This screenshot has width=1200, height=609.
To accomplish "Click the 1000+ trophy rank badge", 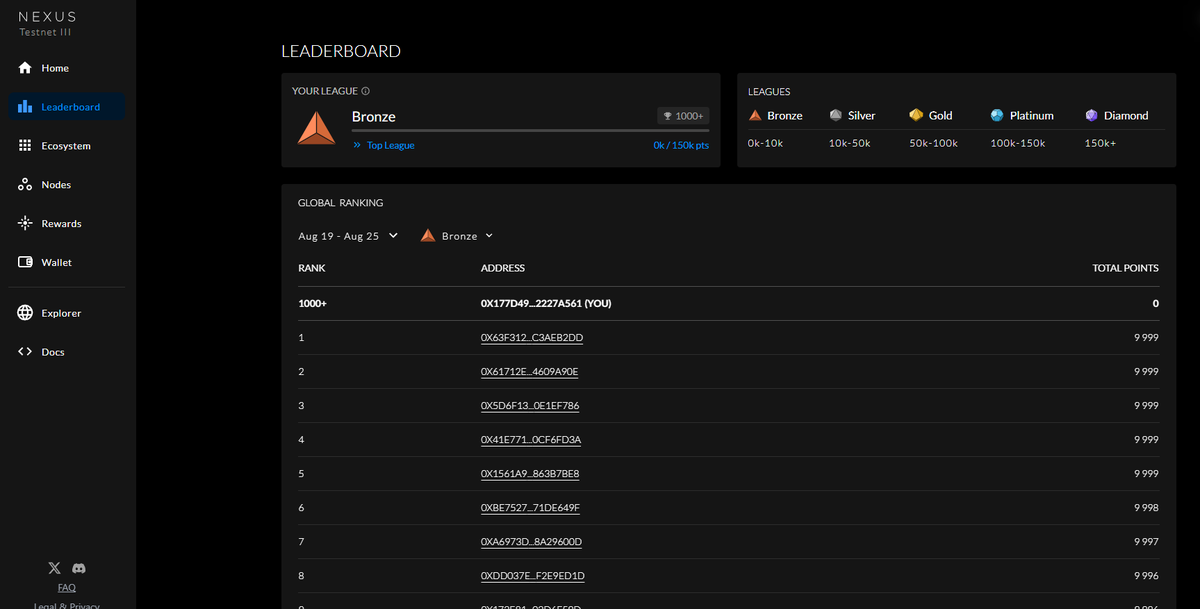I will pos(684,116).
